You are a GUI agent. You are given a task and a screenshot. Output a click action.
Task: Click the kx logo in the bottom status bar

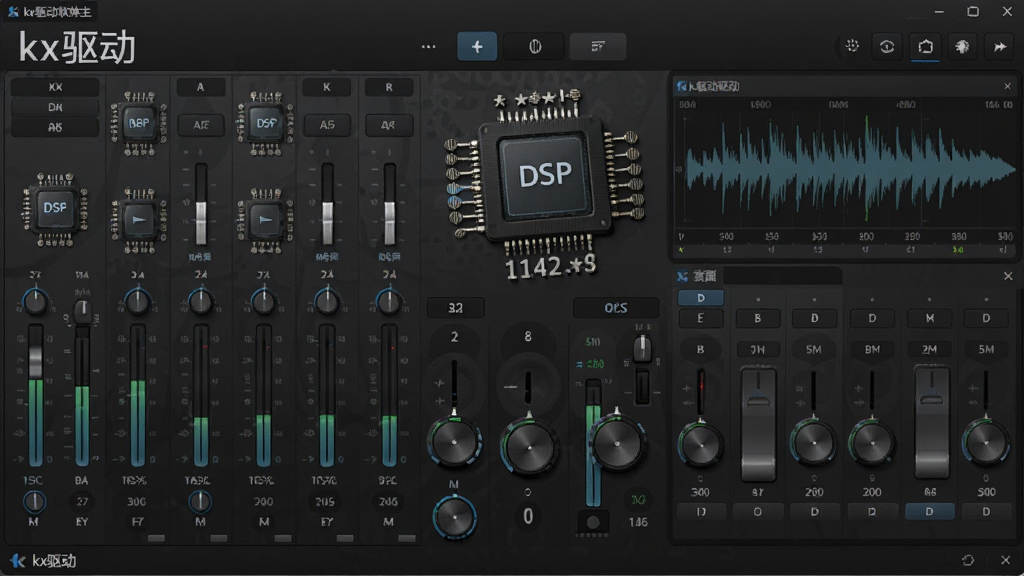[x=18, y=561]
